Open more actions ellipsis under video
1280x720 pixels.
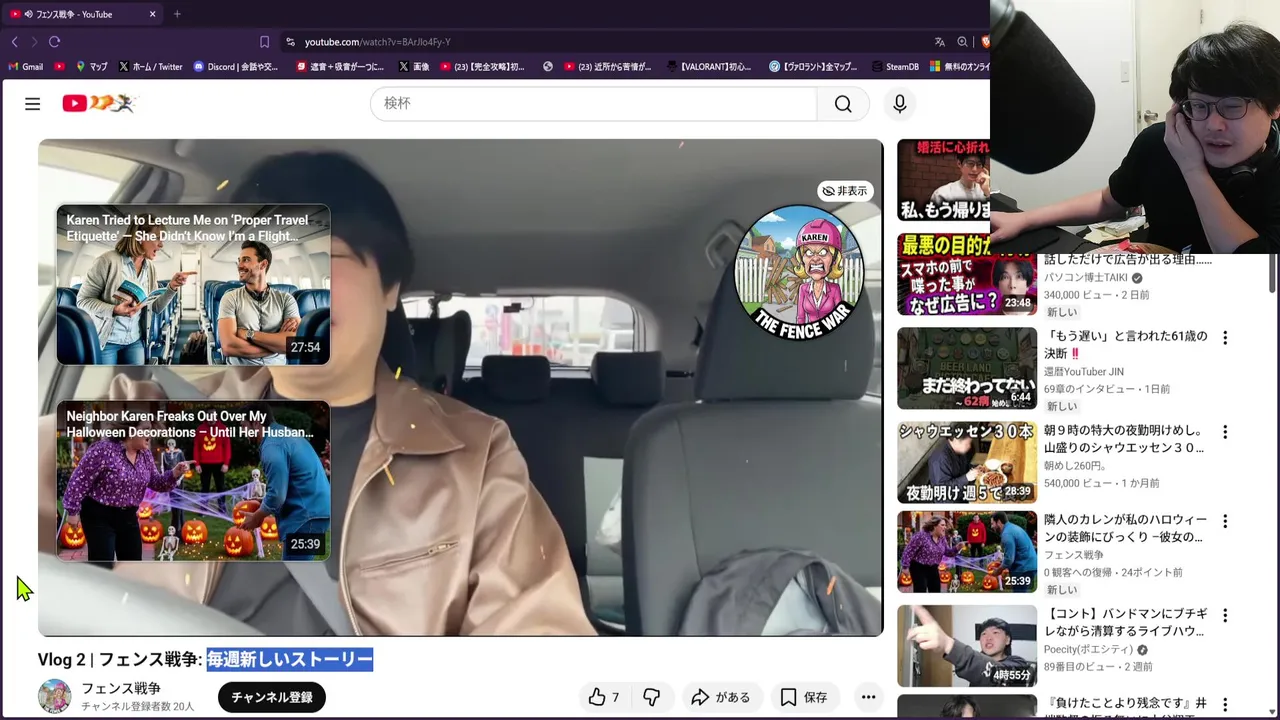coord(868,697)
